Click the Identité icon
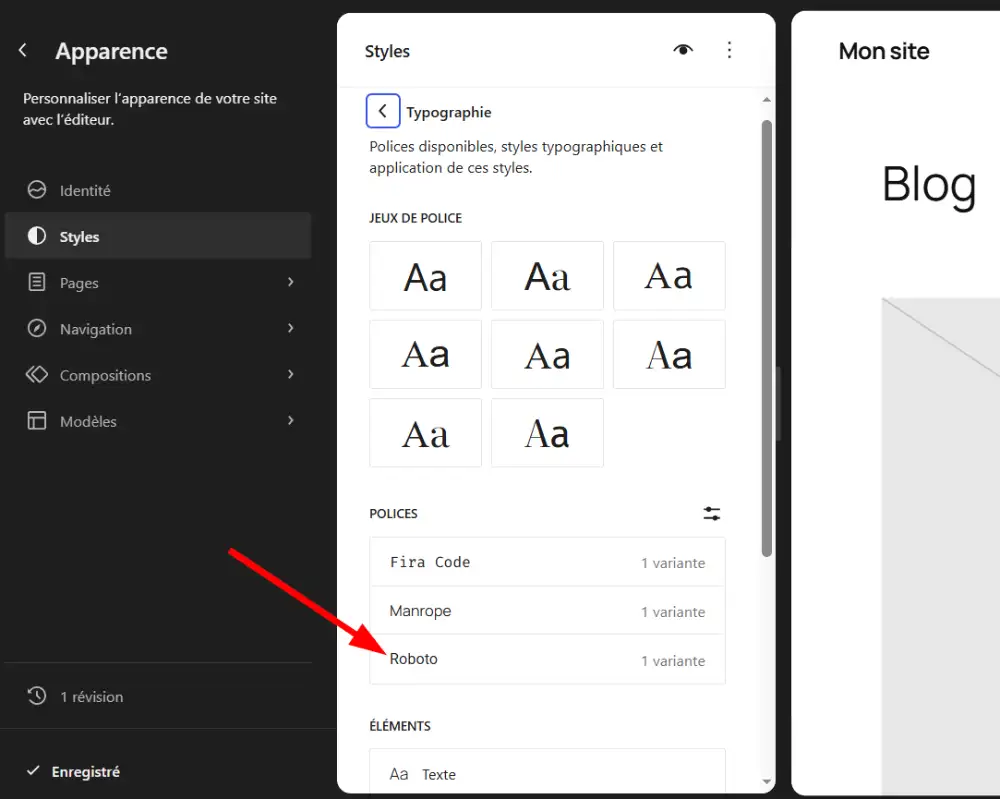1000x799 pixels. (37, 189)
